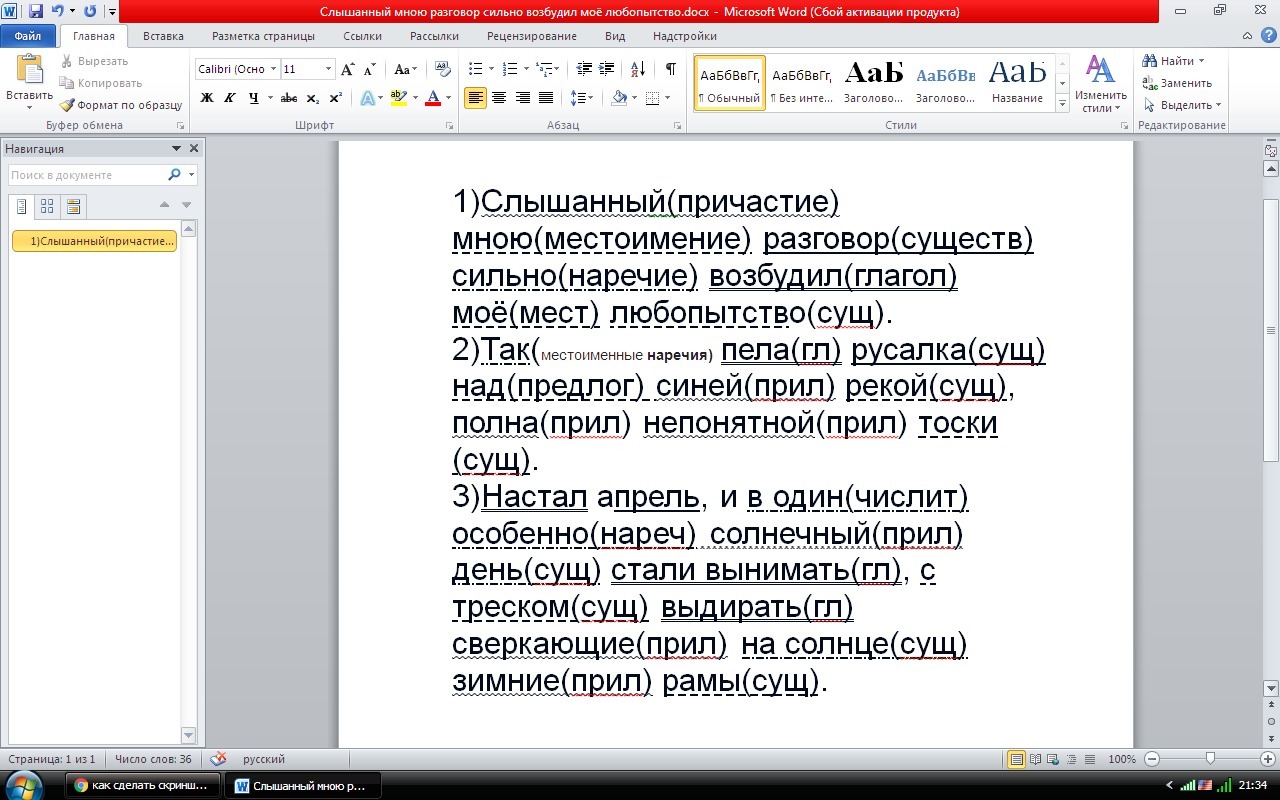This screenshot has width=1280, height=800.
Task: Click the Format Painter brush icon
Action: (67, 105)
